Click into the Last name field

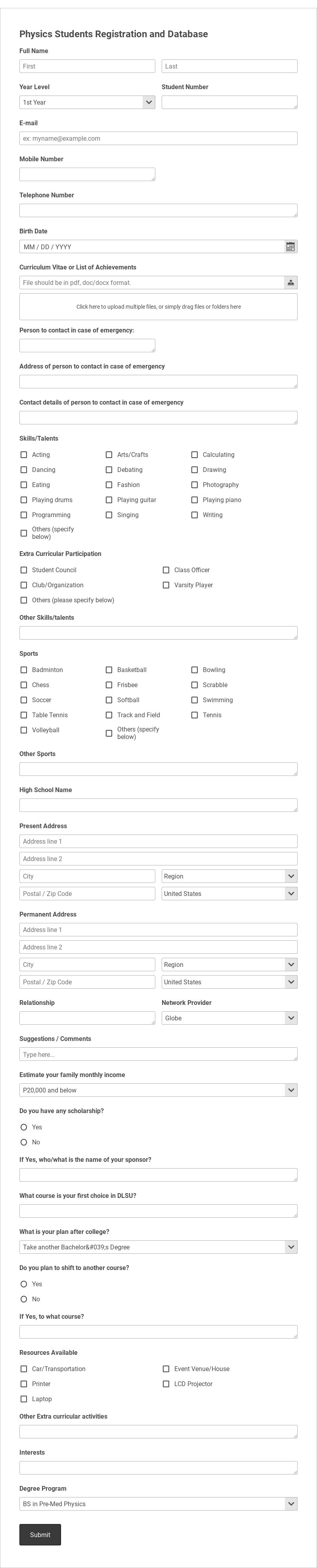229,66
